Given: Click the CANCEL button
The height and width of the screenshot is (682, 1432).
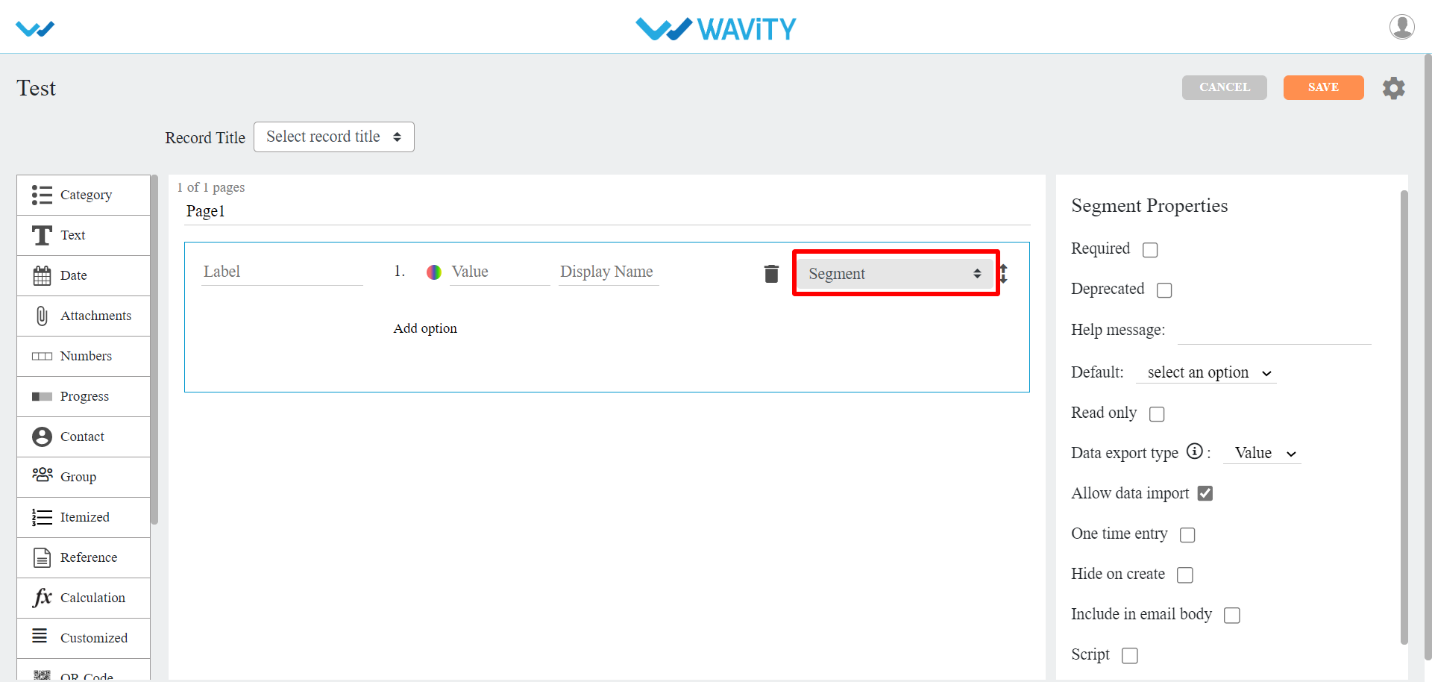Looking at the screenshot, I should point(1224,88).
